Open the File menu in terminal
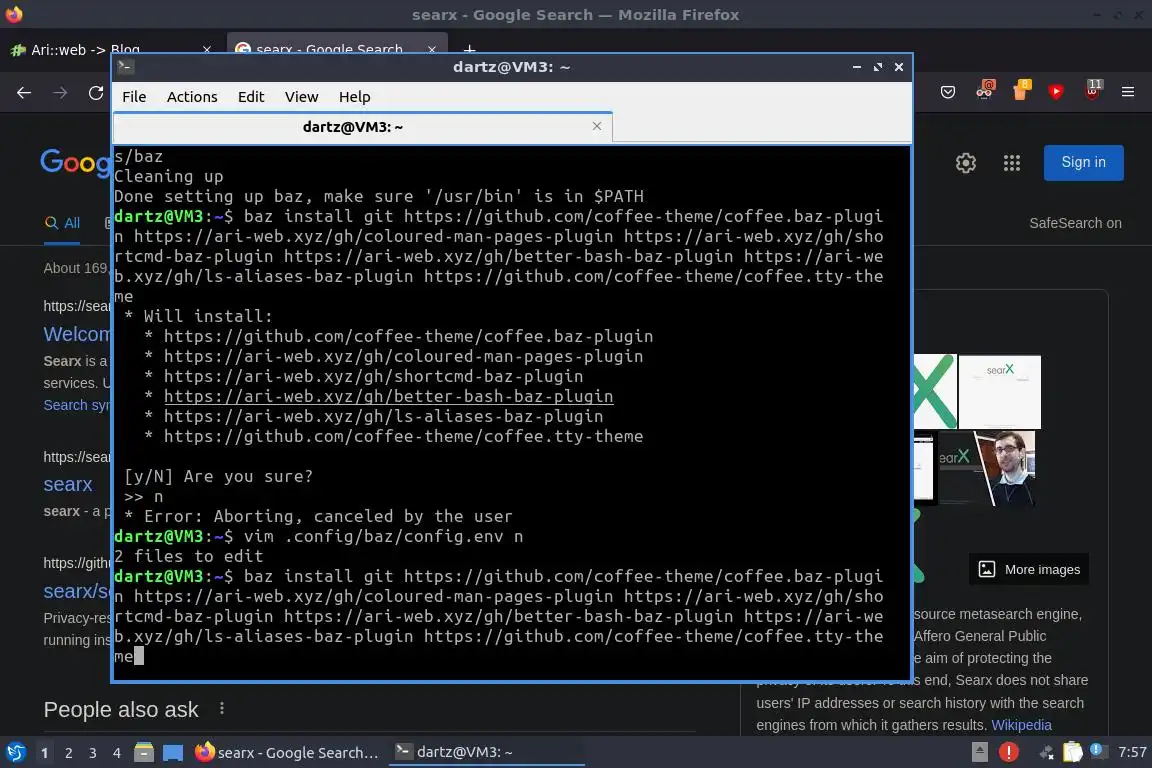 134,96
